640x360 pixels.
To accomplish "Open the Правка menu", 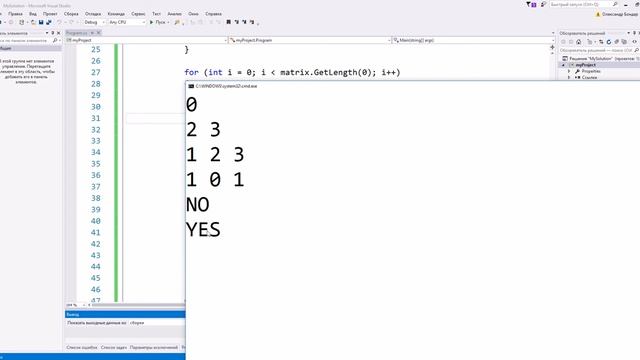I will point(16,14).
